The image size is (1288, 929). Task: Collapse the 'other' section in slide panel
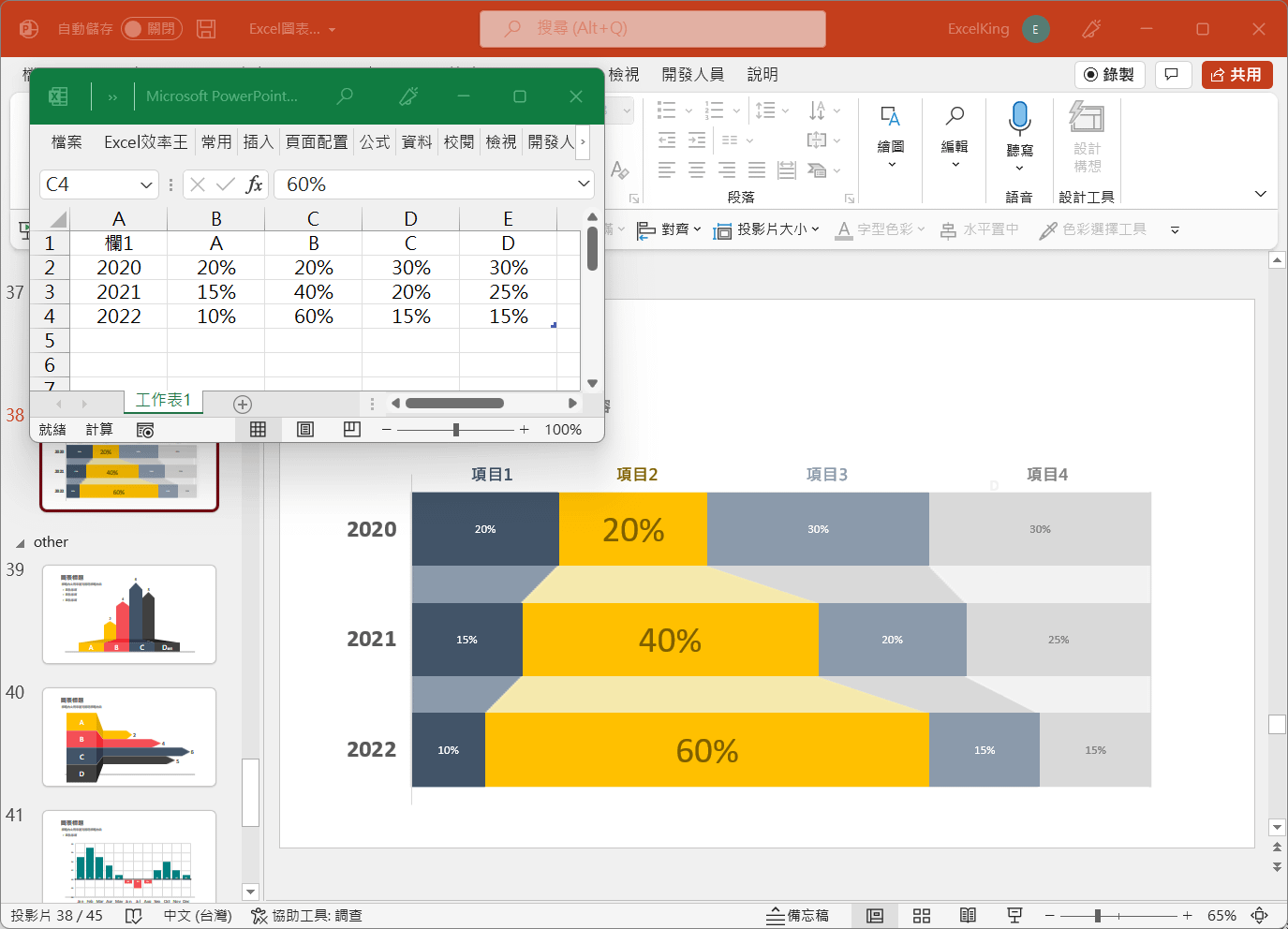(21, 543)
